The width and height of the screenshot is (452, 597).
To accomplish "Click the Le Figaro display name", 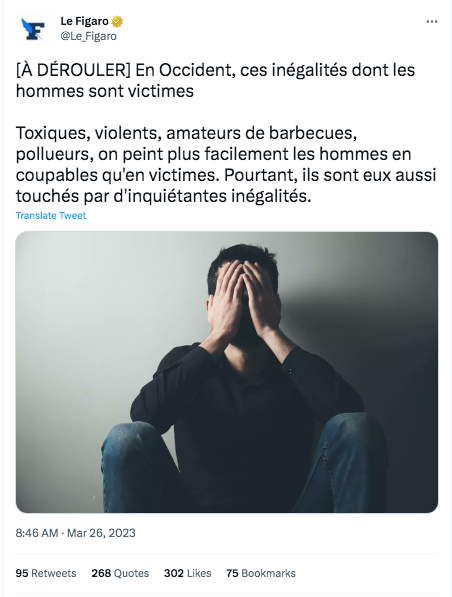I will click(85, 21).
